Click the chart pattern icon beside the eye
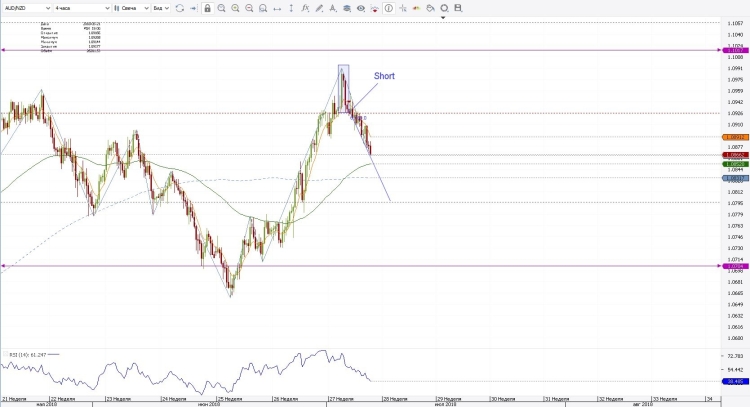This screenshot has width=750, height=407. [375, 8]
